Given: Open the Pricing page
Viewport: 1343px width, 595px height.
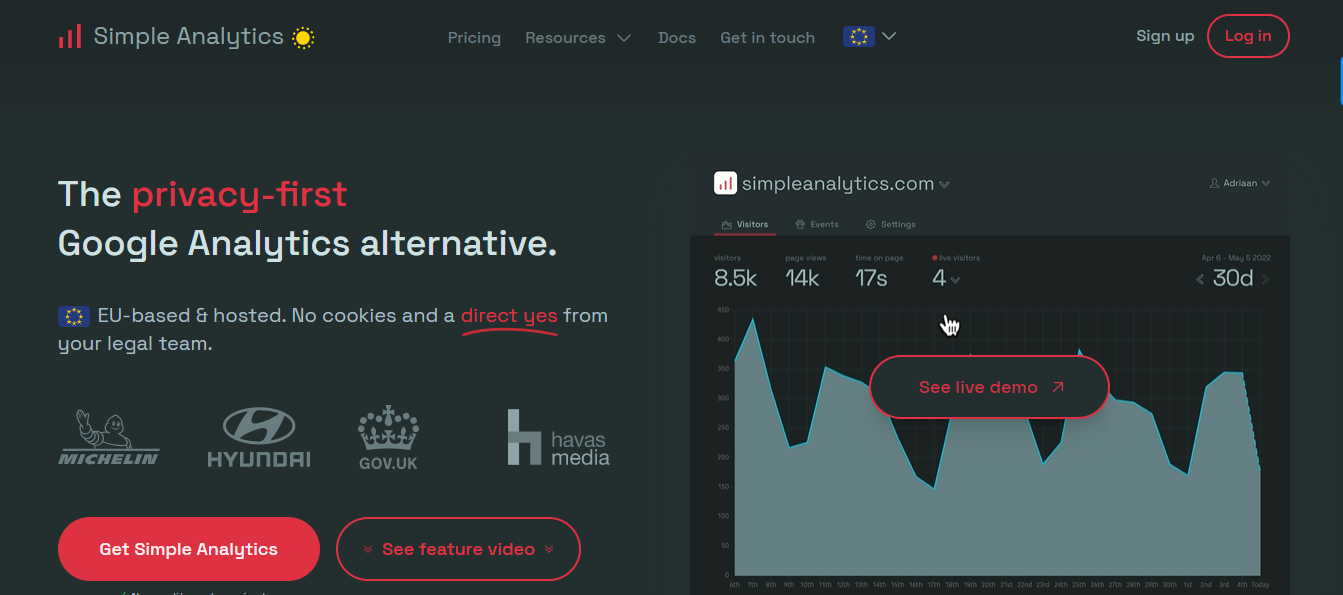Looking at the screenshot, I should pyautogui.click(x=474, y=38).
